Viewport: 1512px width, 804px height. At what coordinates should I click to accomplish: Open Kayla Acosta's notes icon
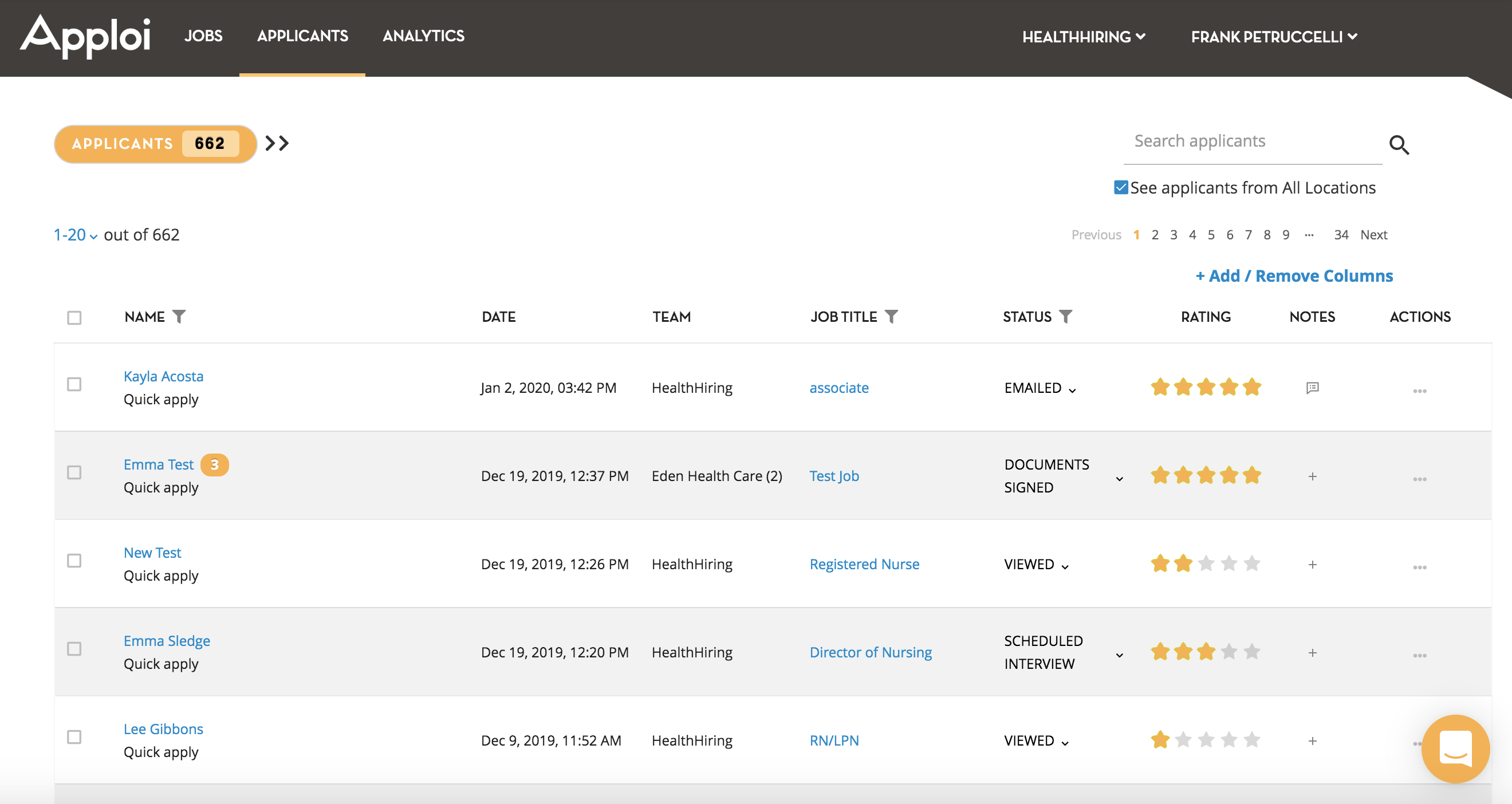point(1313,388)
